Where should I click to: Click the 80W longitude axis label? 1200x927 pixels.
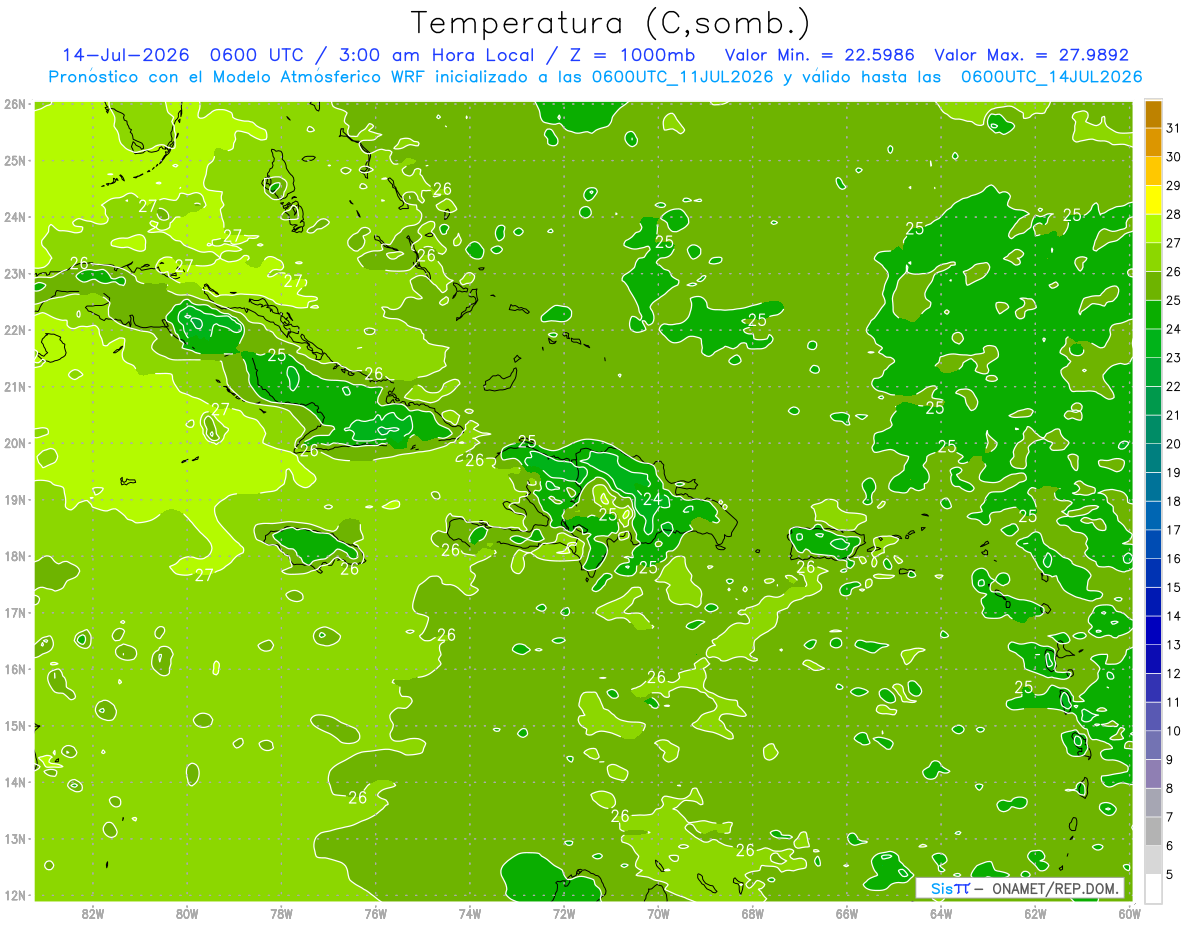(187, 912)
